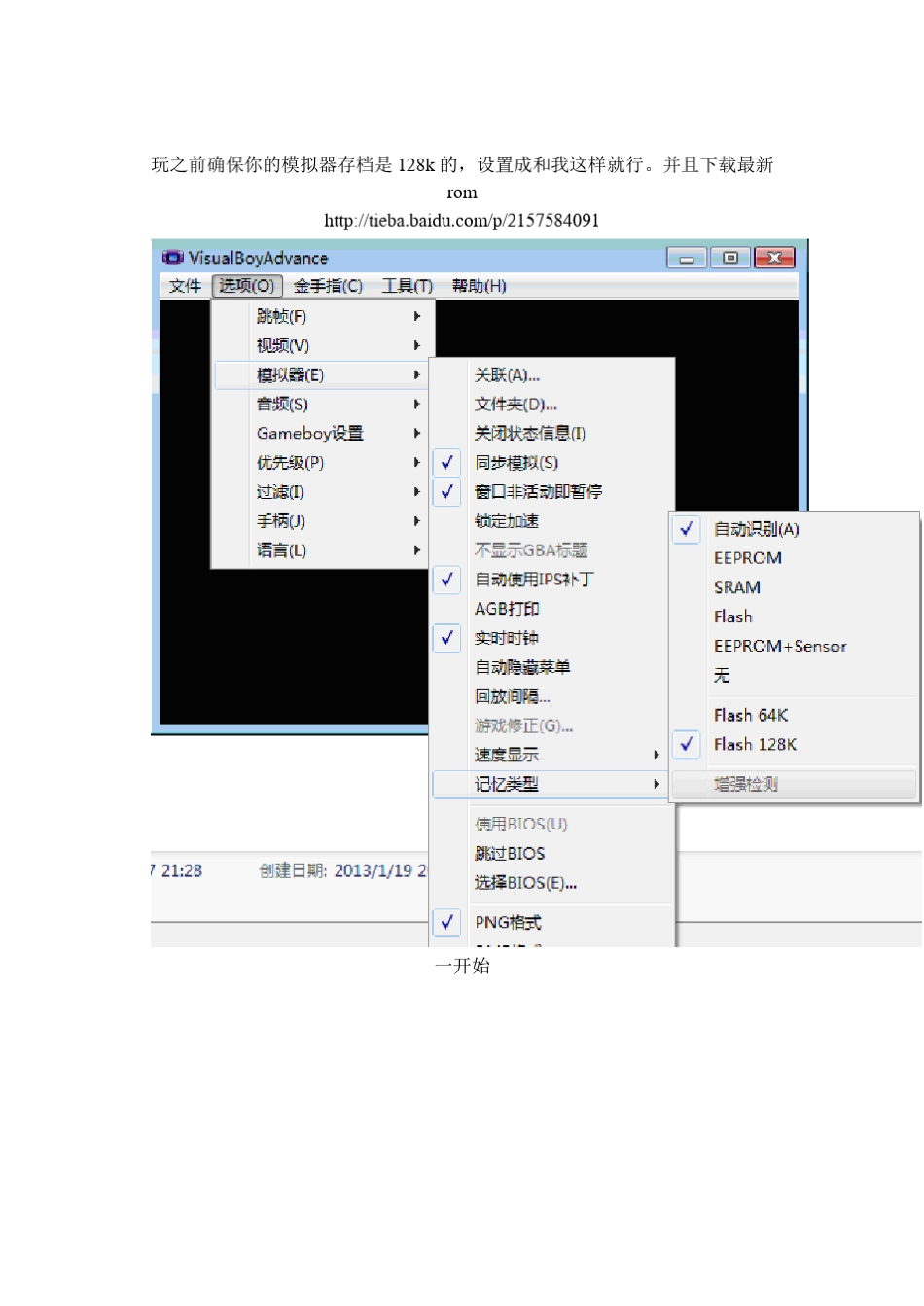Expand the 手柄(J) submenu
Image resolution: width=924 pixels, height=1306 pixels.
tap(323, 520)
